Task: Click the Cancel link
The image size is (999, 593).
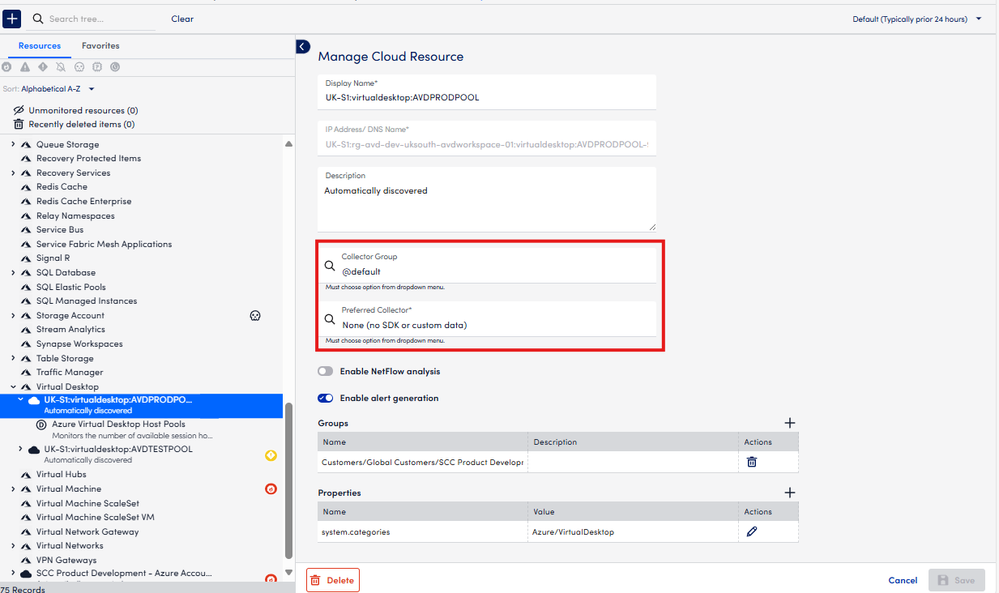Action: coord(902,580)
